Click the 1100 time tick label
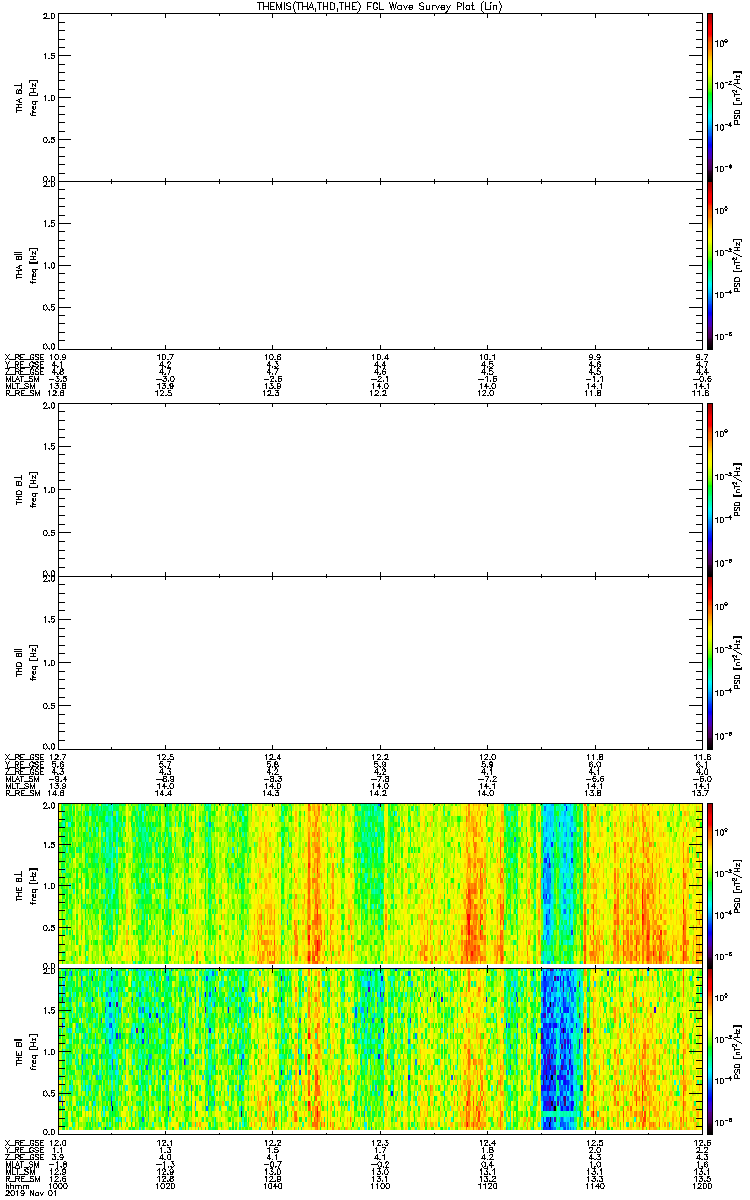Image resolution: width=750 pixels, height=1200 pixels. click(x=380, y=1186)
